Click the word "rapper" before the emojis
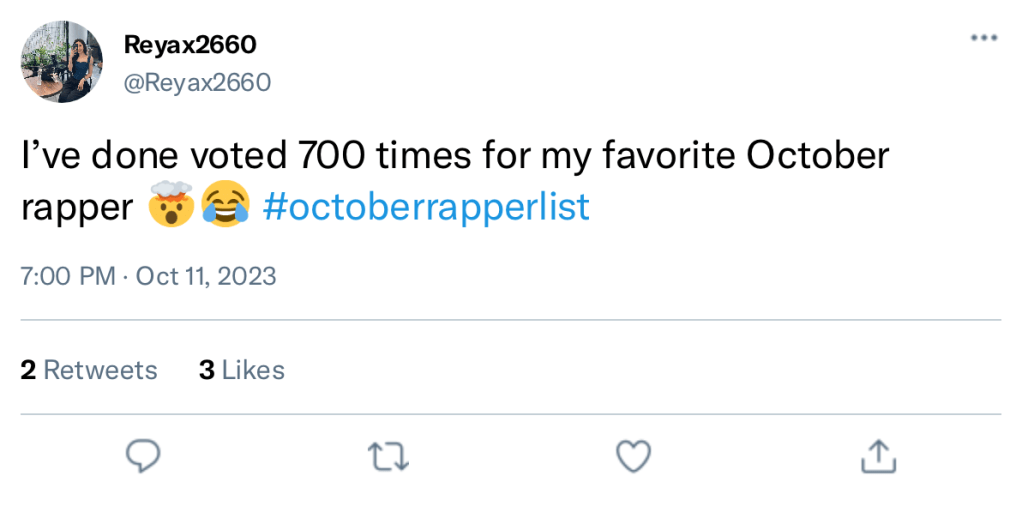 [77, 207]
